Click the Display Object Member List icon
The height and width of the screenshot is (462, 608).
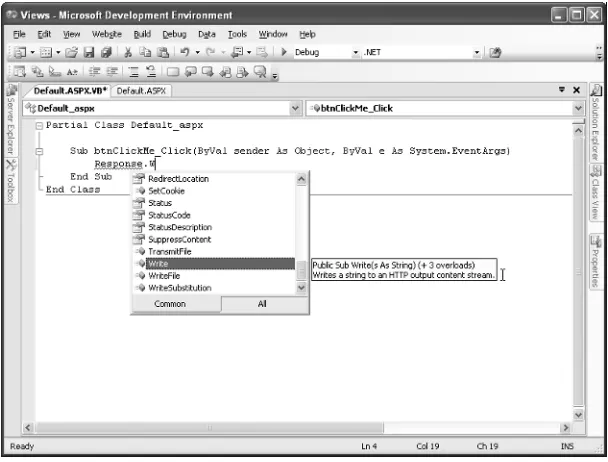coord(19,71)
